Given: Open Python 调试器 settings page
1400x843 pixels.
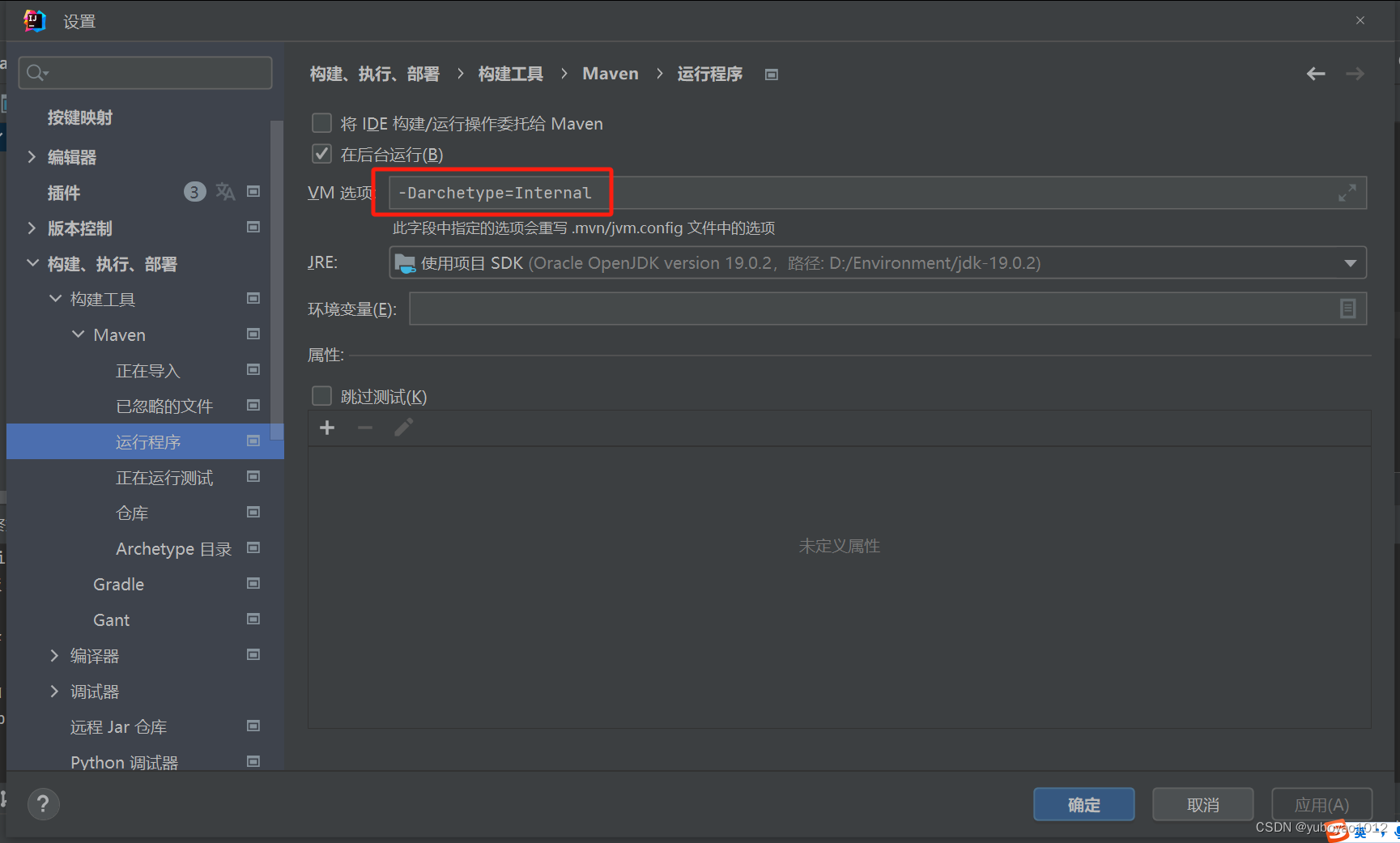Looking at the screenshot, I should (x=124, y=762).
